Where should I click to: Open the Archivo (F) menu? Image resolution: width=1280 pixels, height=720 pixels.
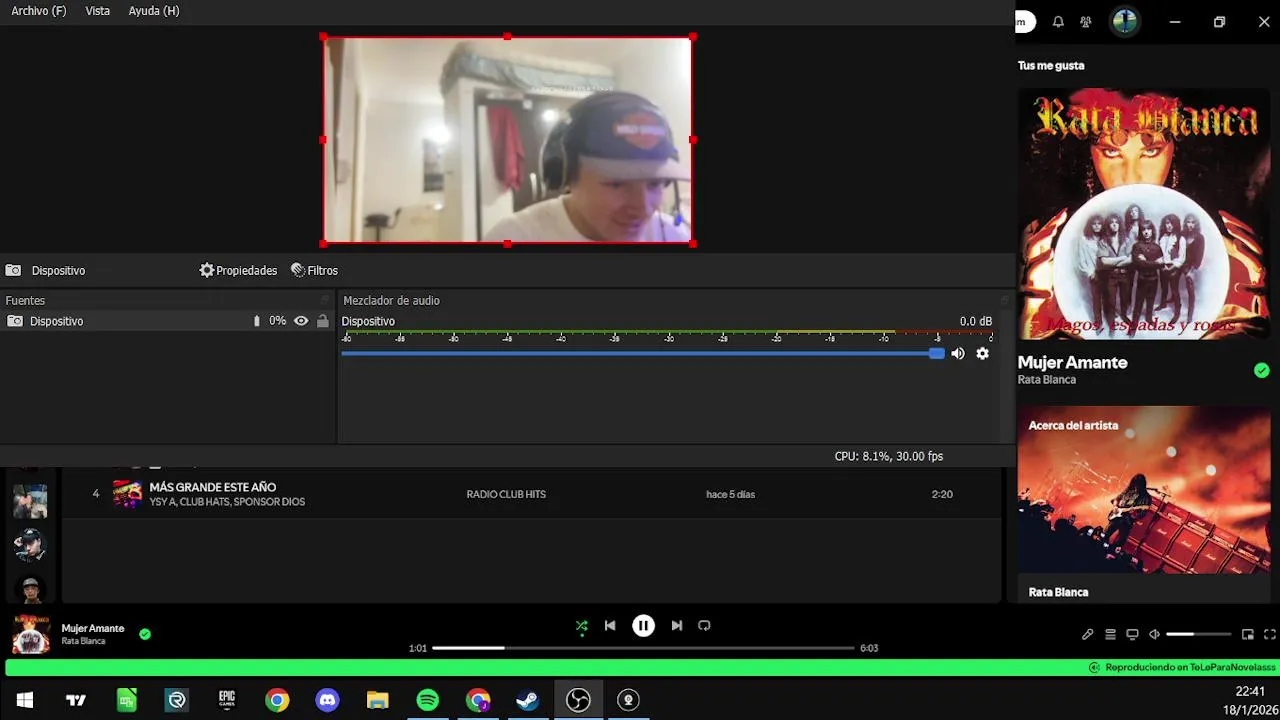(x=39, y=11)
